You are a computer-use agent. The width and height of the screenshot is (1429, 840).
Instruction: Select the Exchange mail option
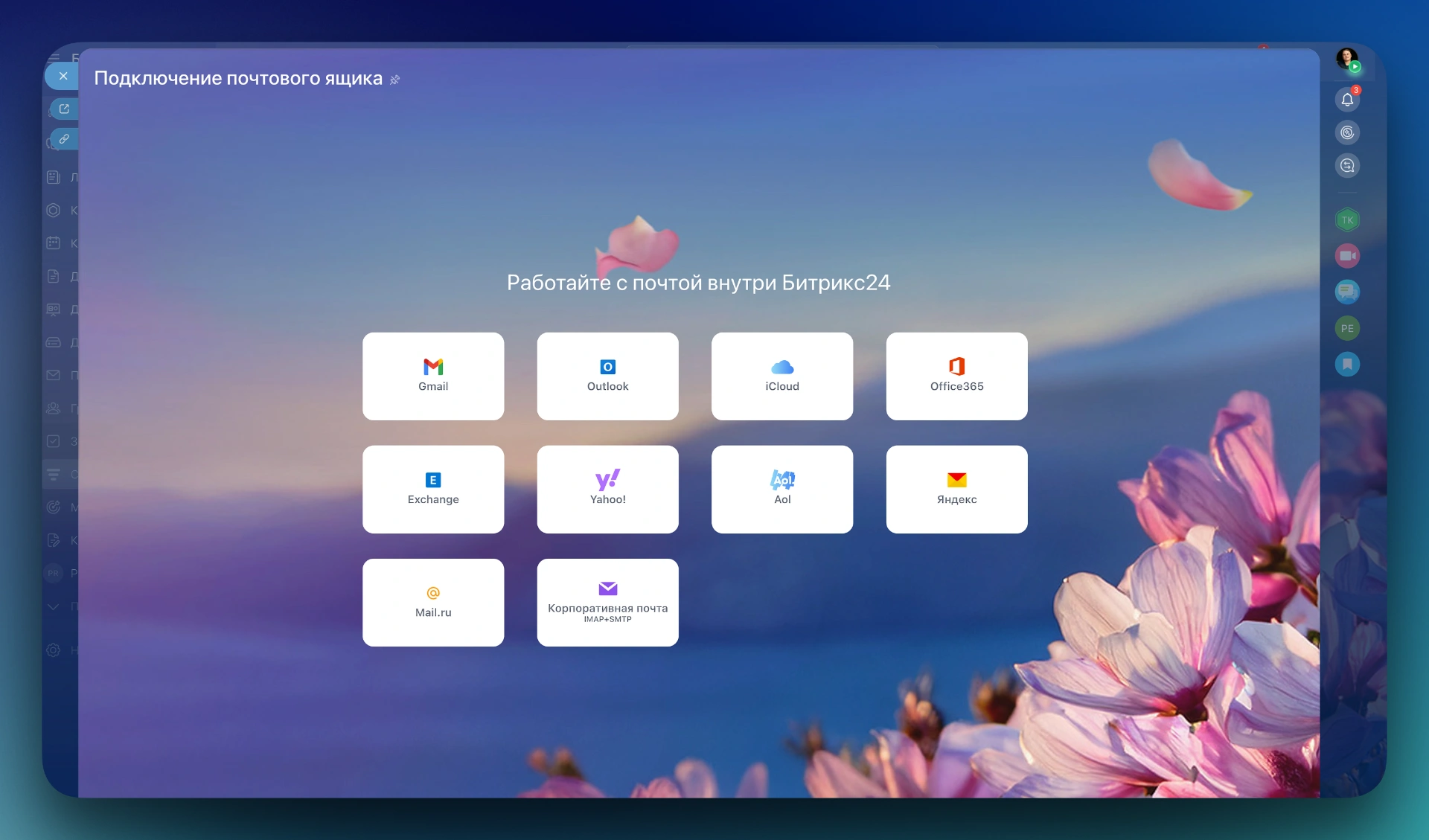coord(433,489)
